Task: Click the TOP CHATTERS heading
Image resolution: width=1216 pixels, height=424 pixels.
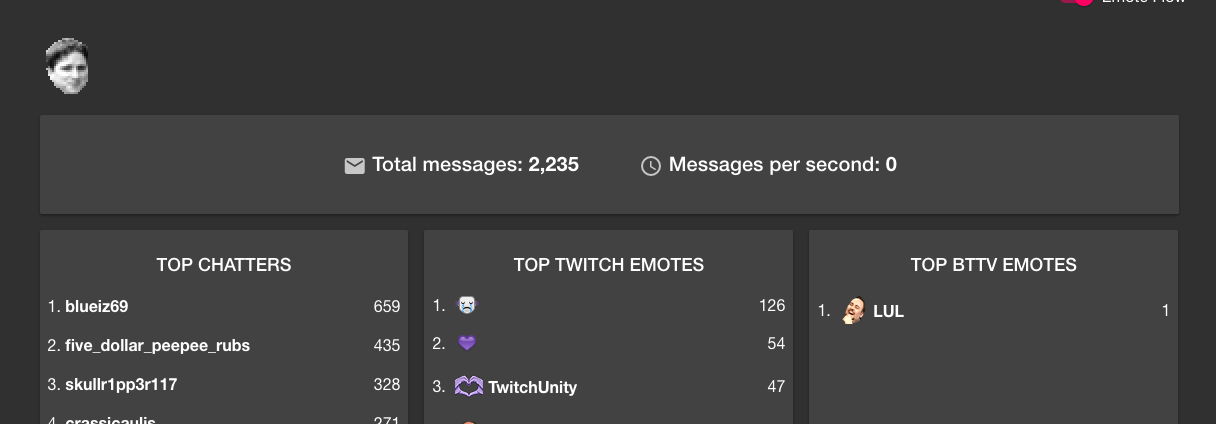Action: coord(224,265)
